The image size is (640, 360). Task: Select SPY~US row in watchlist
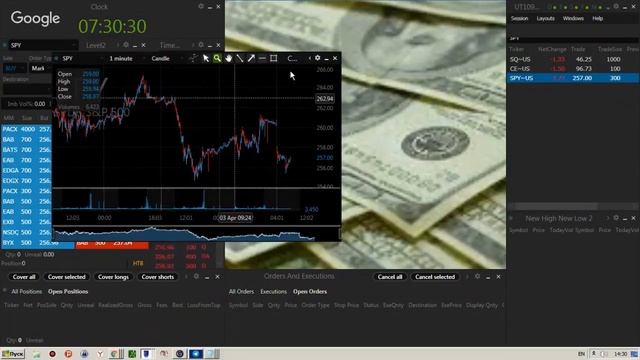coord(573,78)
